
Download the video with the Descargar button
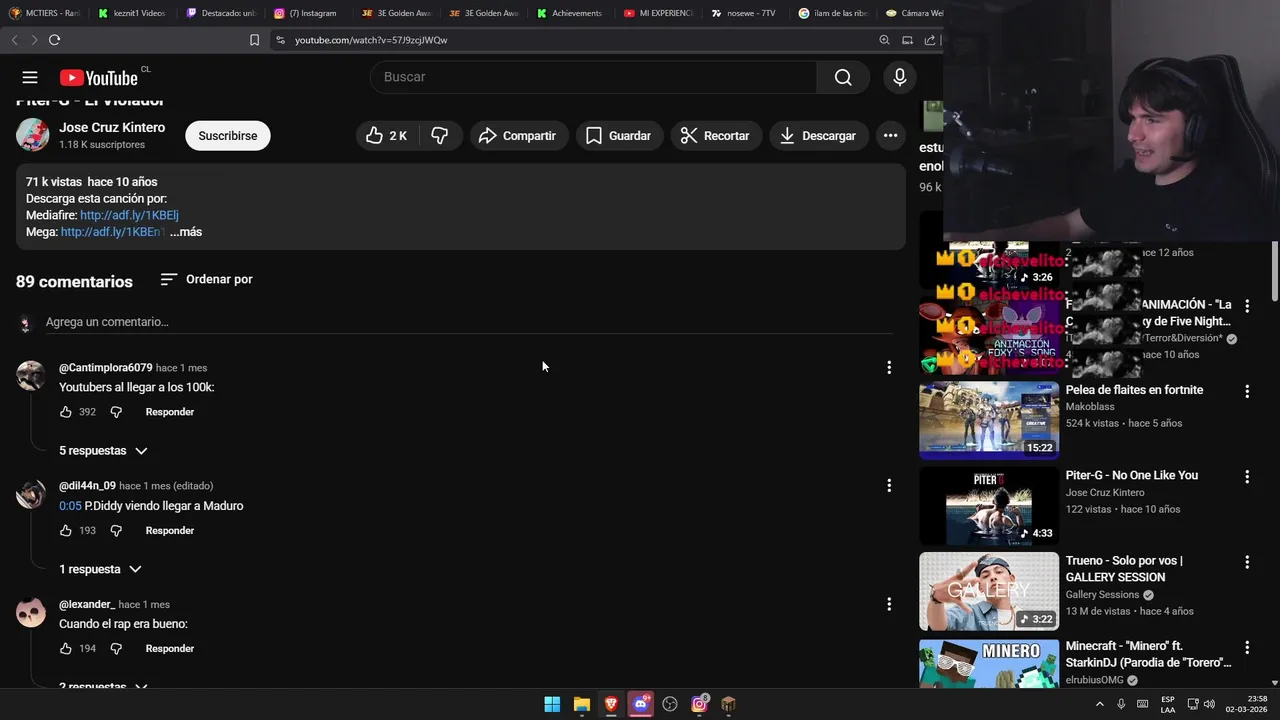point(818,136)
